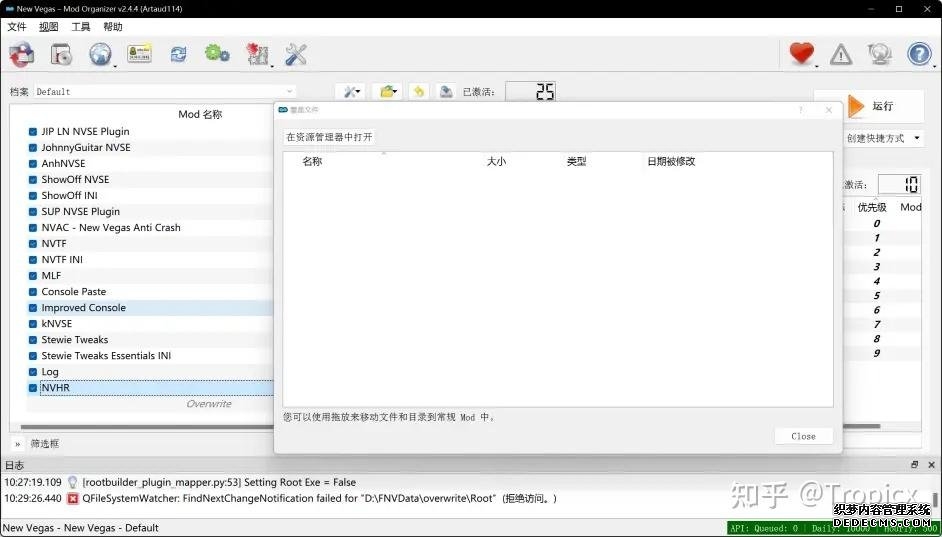Open the Default profile dropdown

165,92
